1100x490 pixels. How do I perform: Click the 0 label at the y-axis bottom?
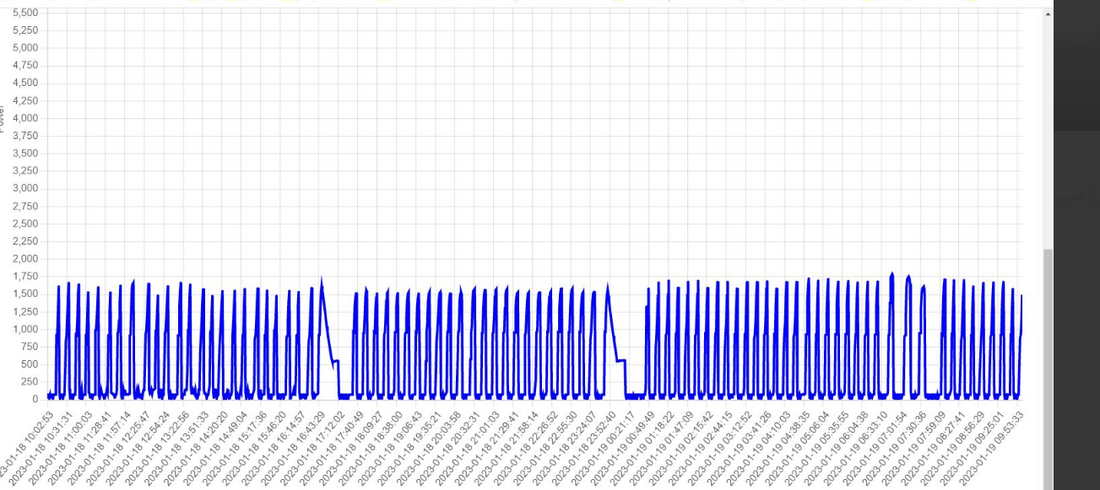click(x=34, y=399)
